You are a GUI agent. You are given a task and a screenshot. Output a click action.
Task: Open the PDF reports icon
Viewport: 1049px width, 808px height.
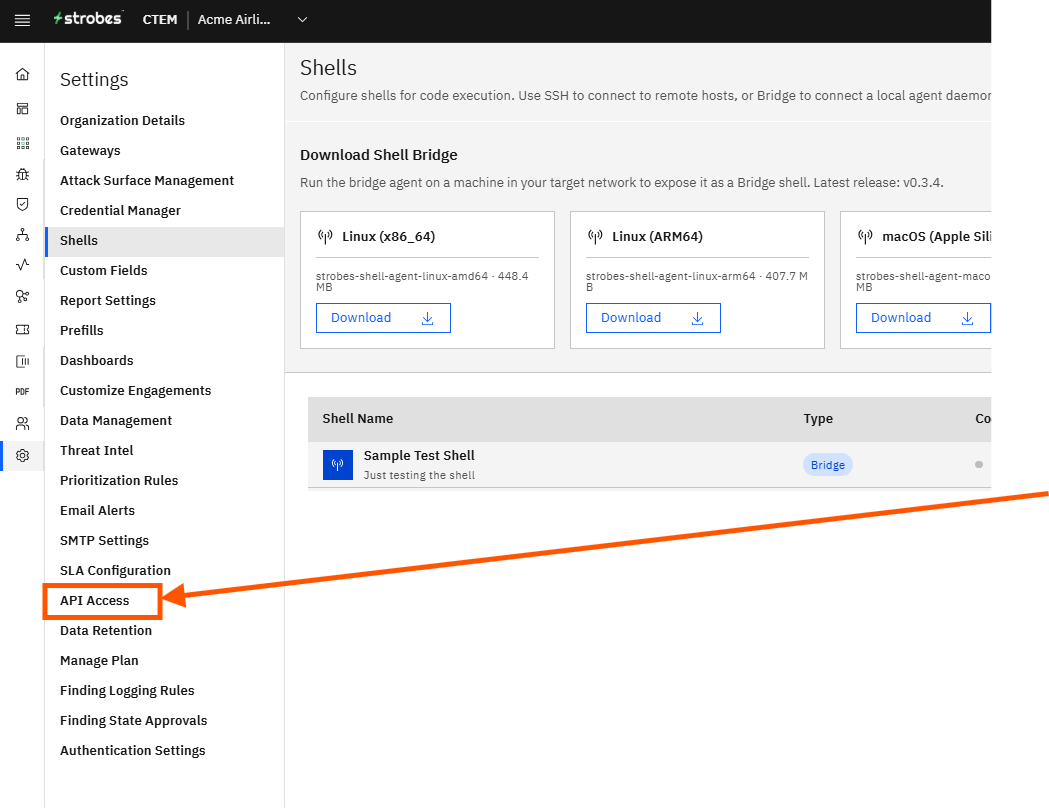22,391
